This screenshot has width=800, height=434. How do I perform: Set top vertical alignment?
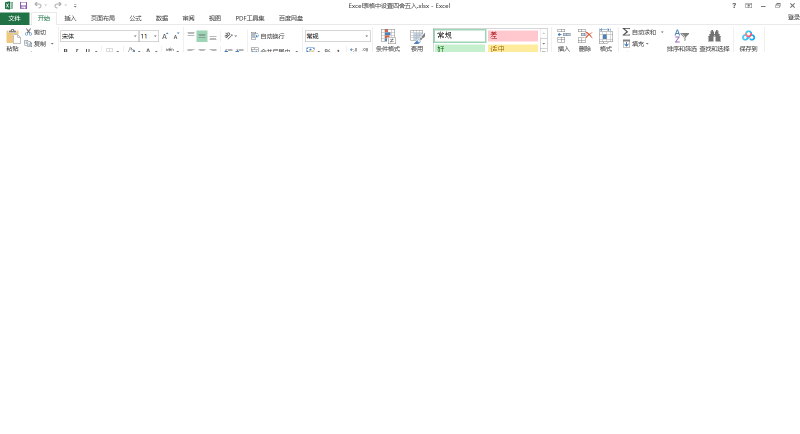click(191, 36)
